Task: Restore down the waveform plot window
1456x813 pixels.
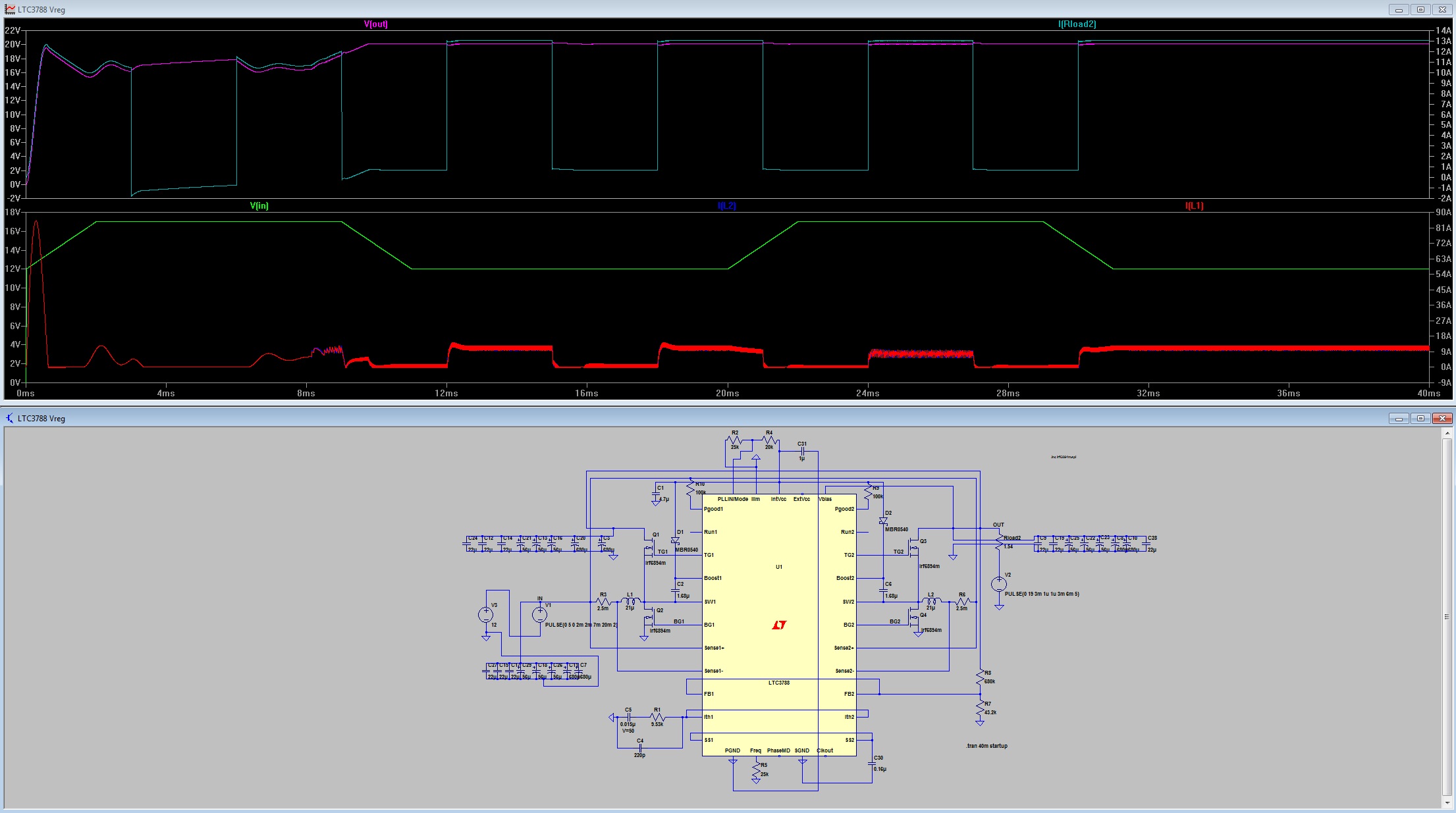Action: 1420,9
